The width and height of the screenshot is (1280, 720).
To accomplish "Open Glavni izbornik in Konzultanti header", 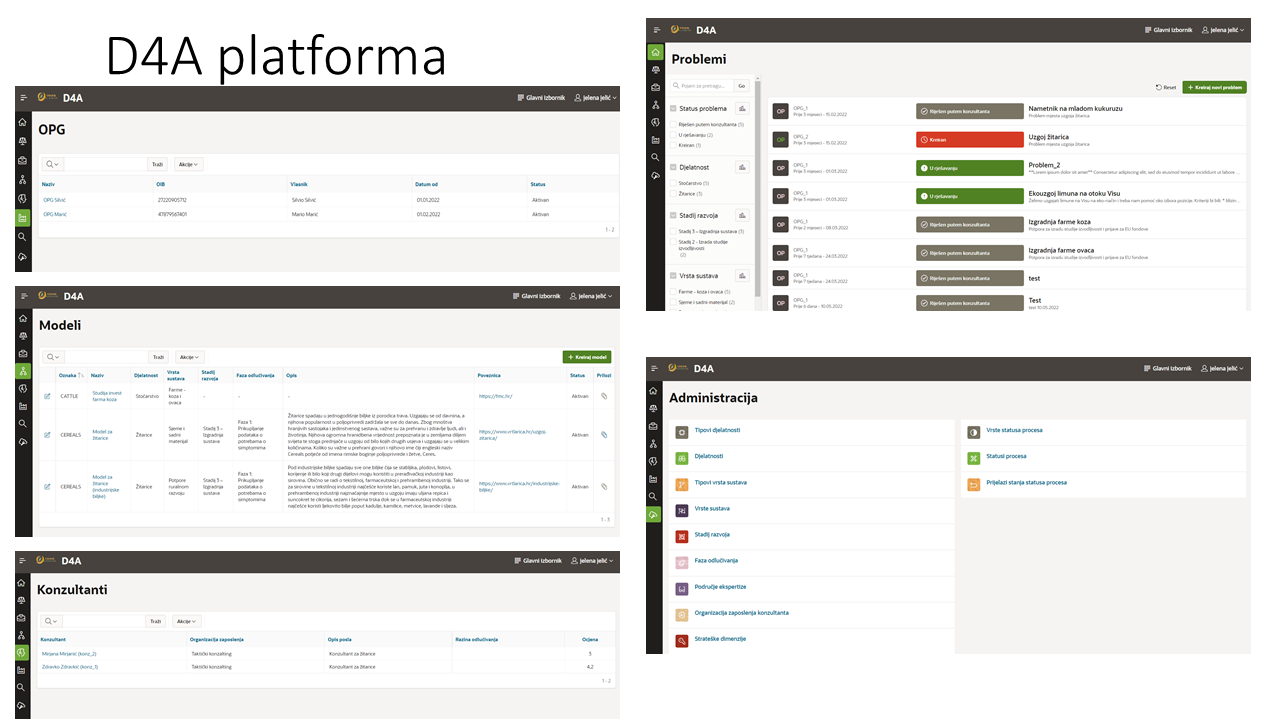I will pyautogui.click(x=538, y=561).
